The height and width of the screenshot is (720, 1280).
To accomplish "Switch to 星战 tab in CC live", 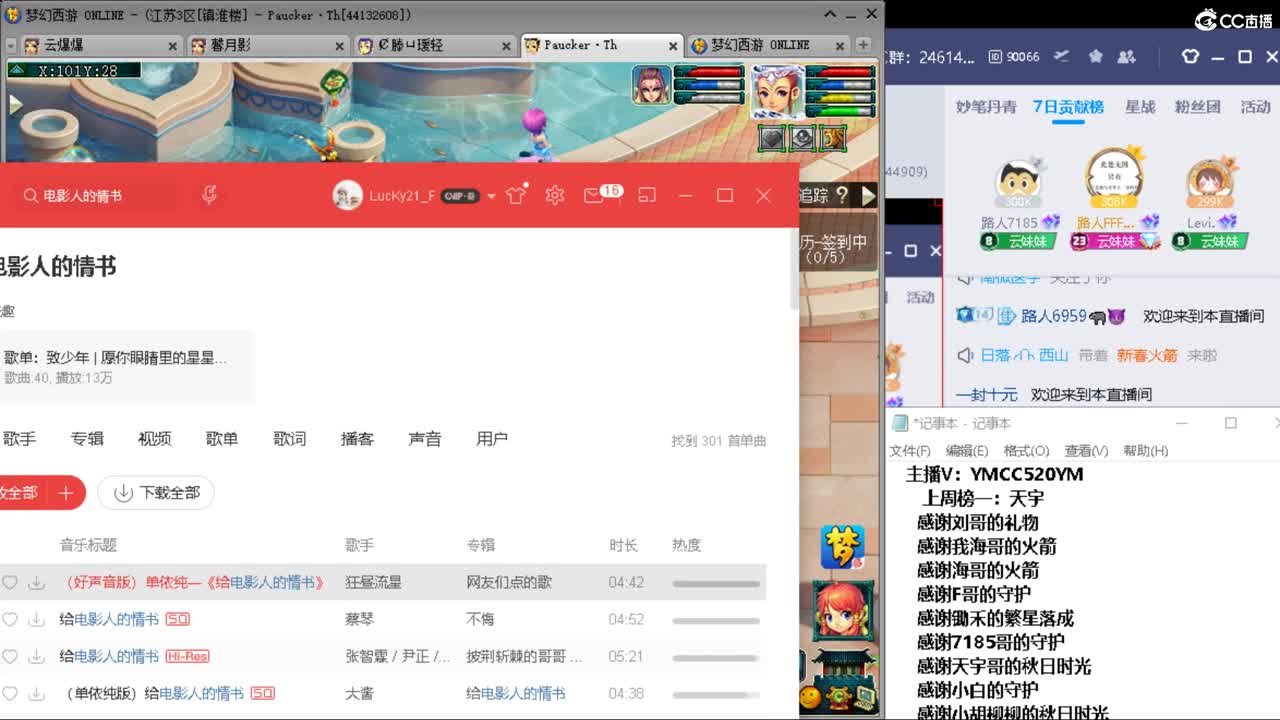I will 1140,107.
